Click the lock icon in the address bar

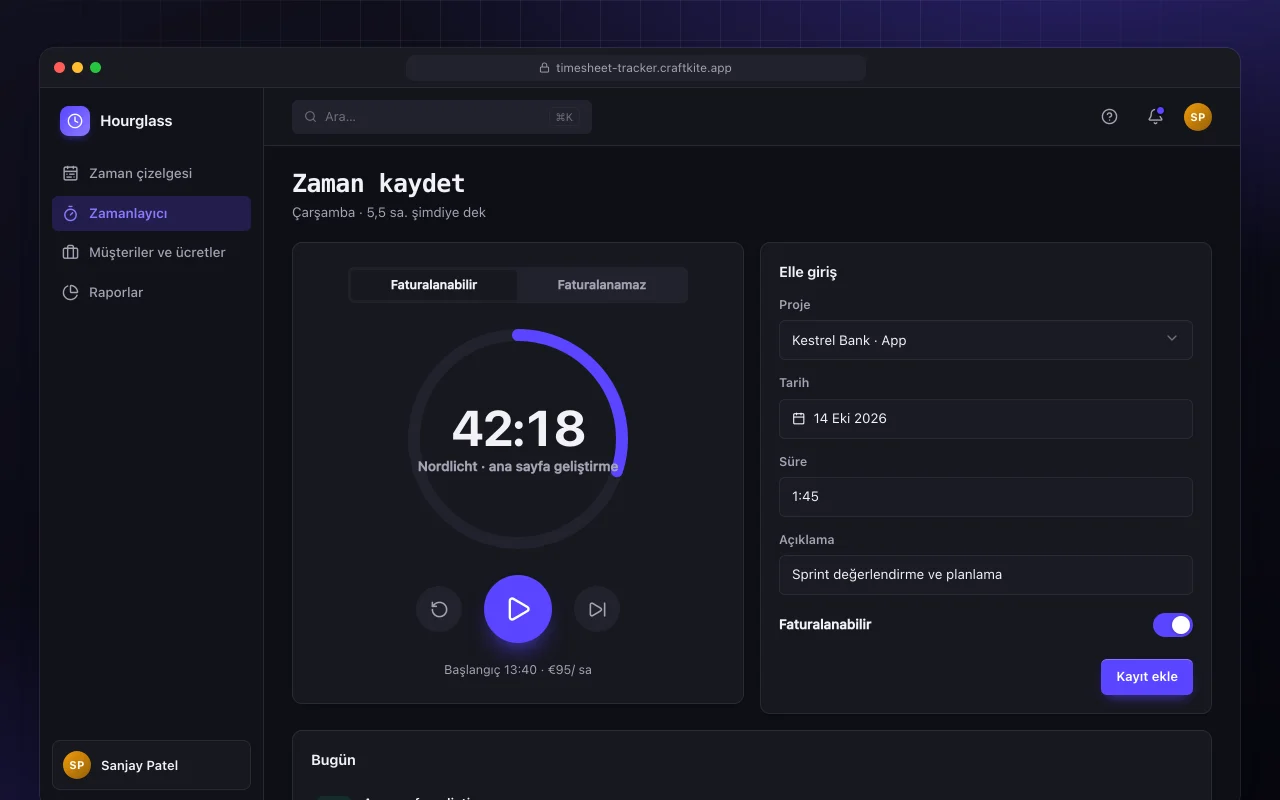(x=545, y=68)
